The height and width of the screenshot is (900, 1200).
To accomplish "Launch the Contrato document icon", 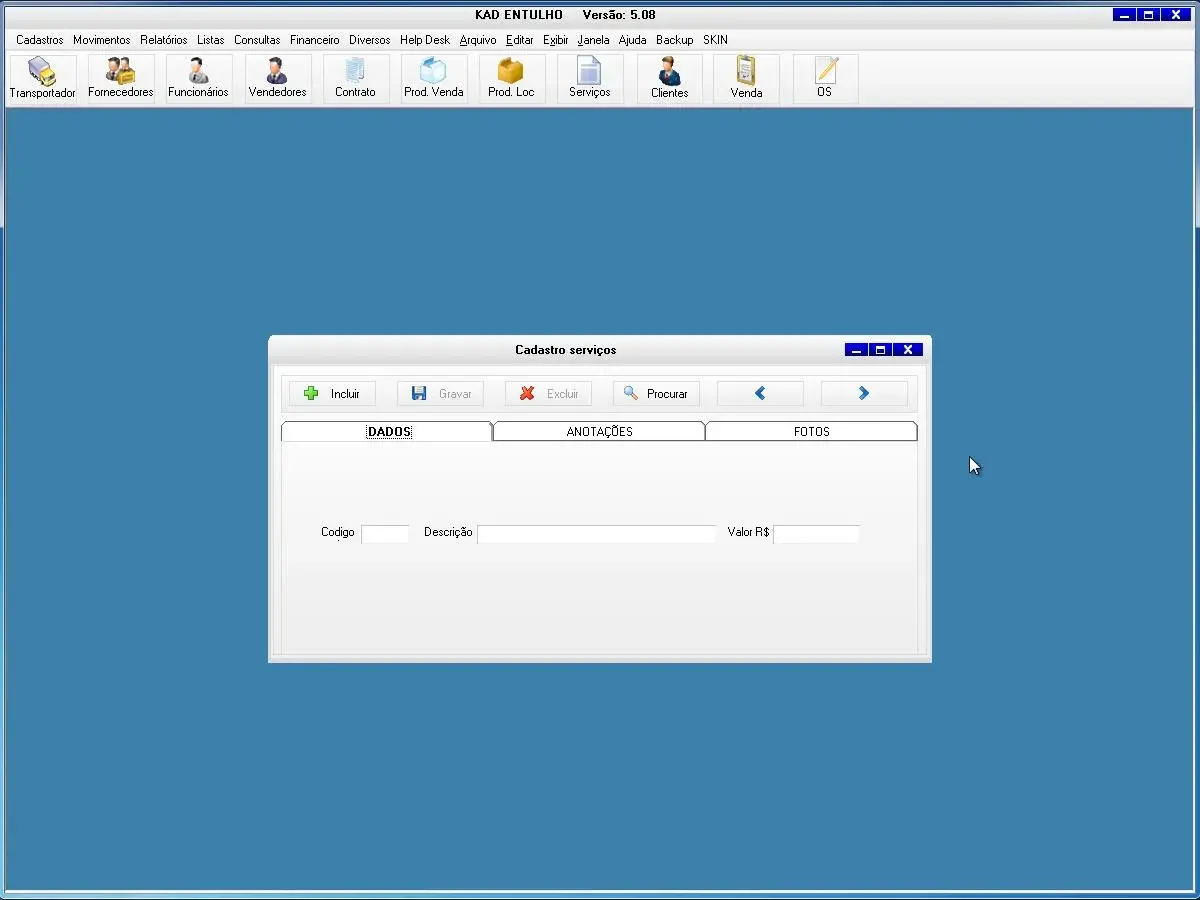I will pos(355,78).
